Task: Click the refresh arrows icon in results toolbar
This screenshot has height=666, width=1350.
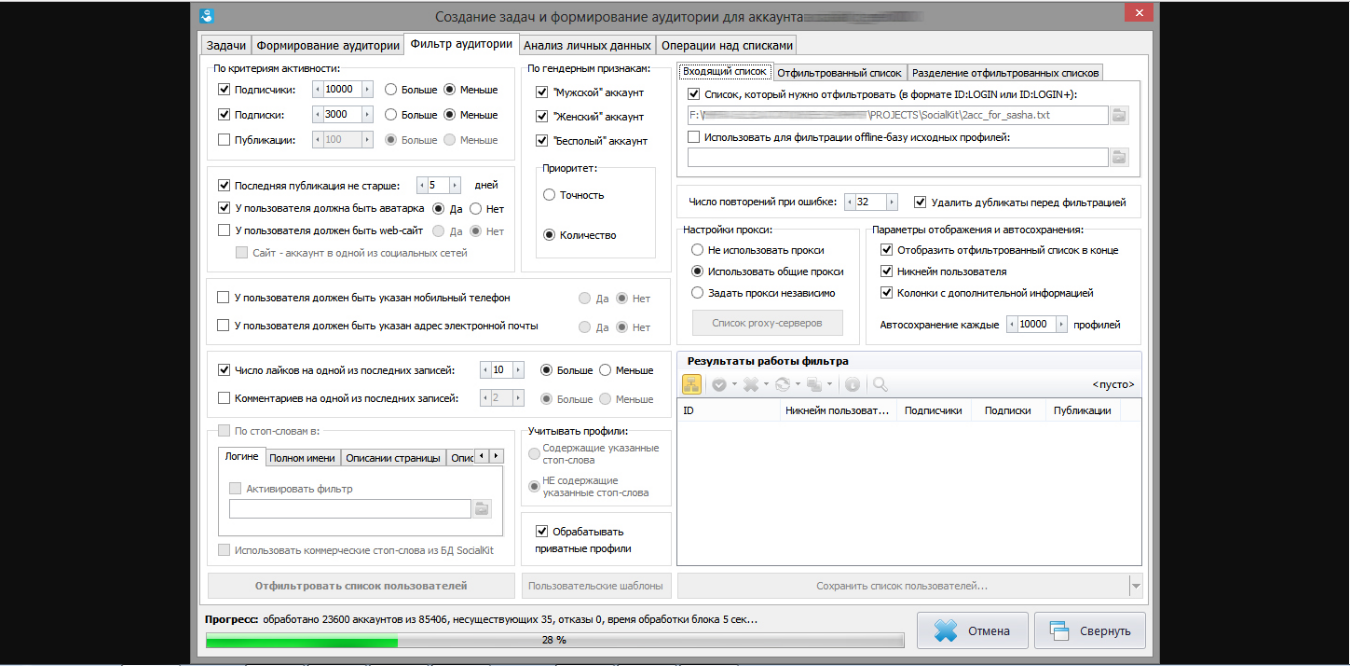Action: (783, 384)
